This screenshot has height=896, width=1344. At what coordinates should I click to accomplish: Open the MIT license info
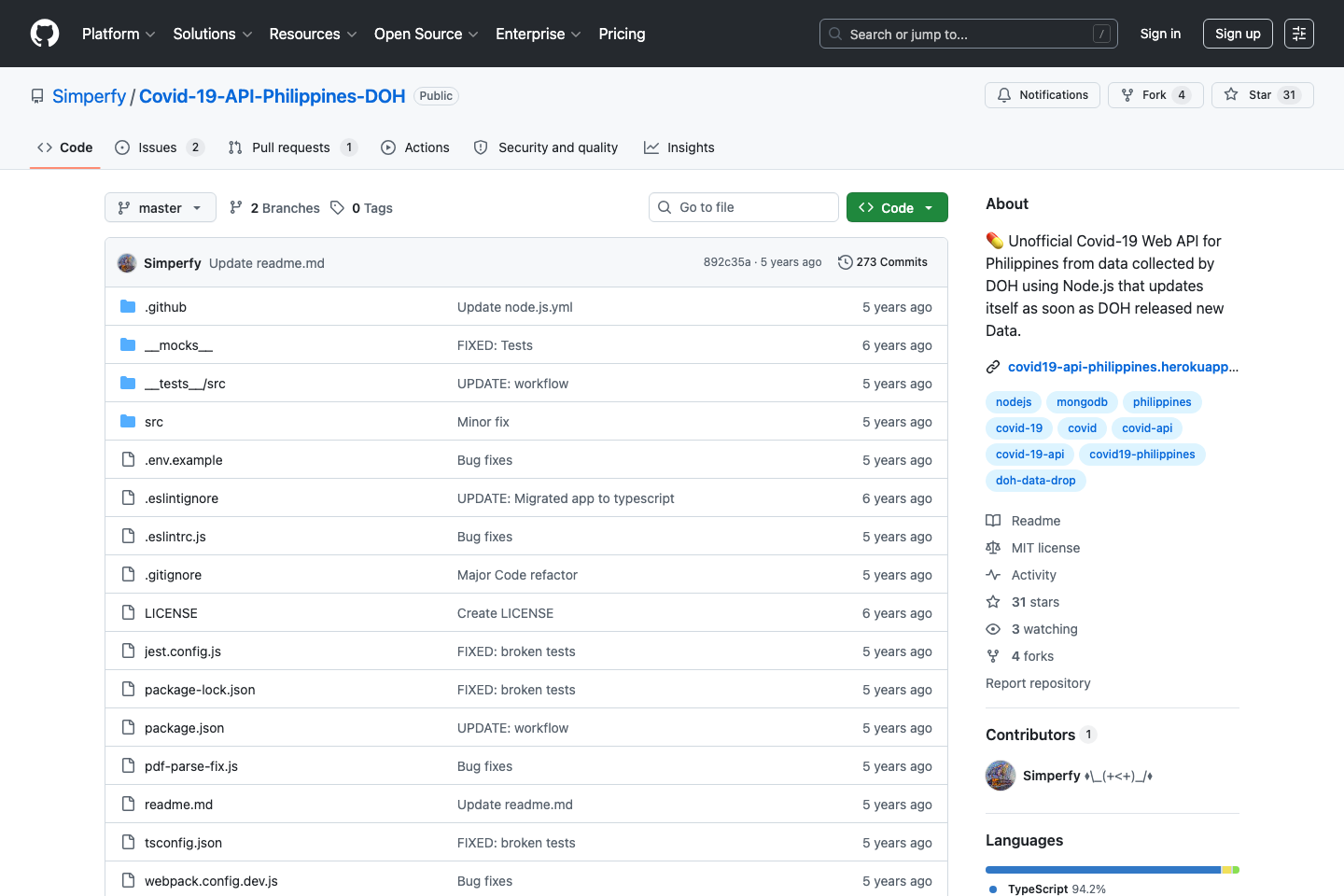click(x=1044, y=548)
